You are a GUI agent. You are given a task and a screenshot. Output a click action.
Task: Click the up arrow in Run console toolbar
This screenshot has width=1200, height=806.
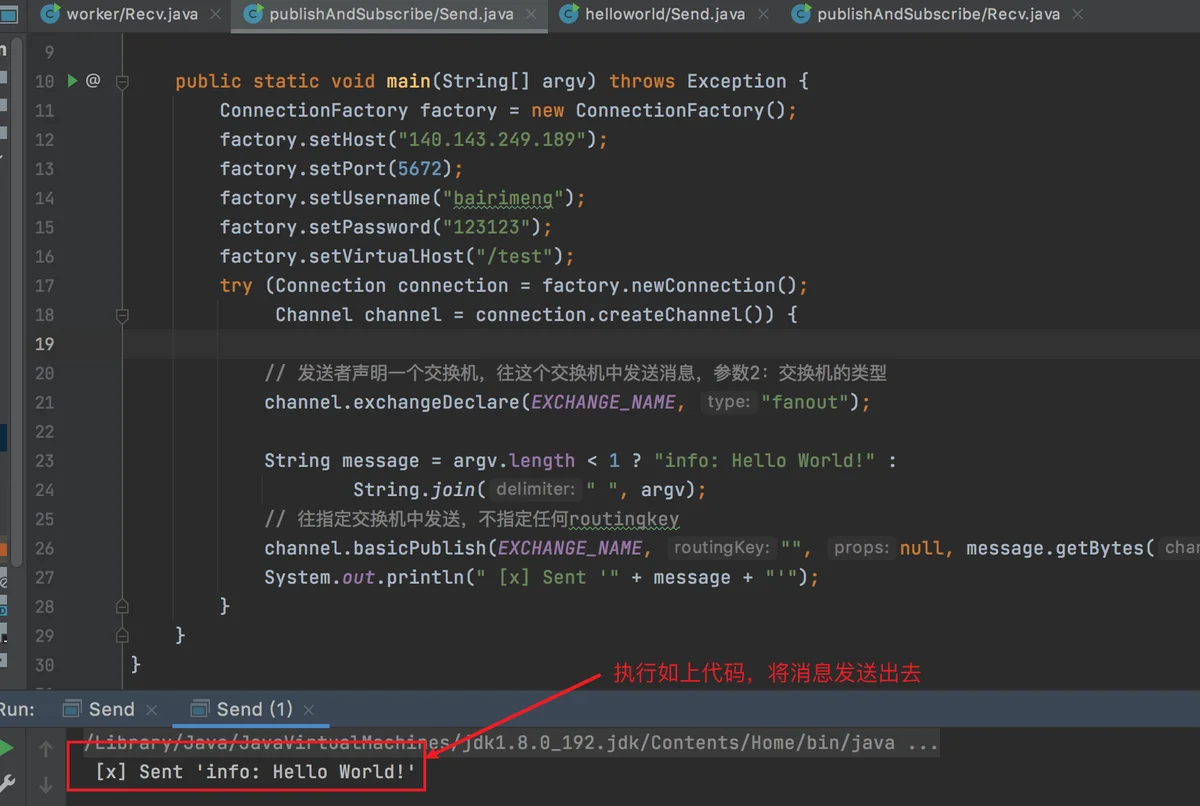tap(45, 749)
